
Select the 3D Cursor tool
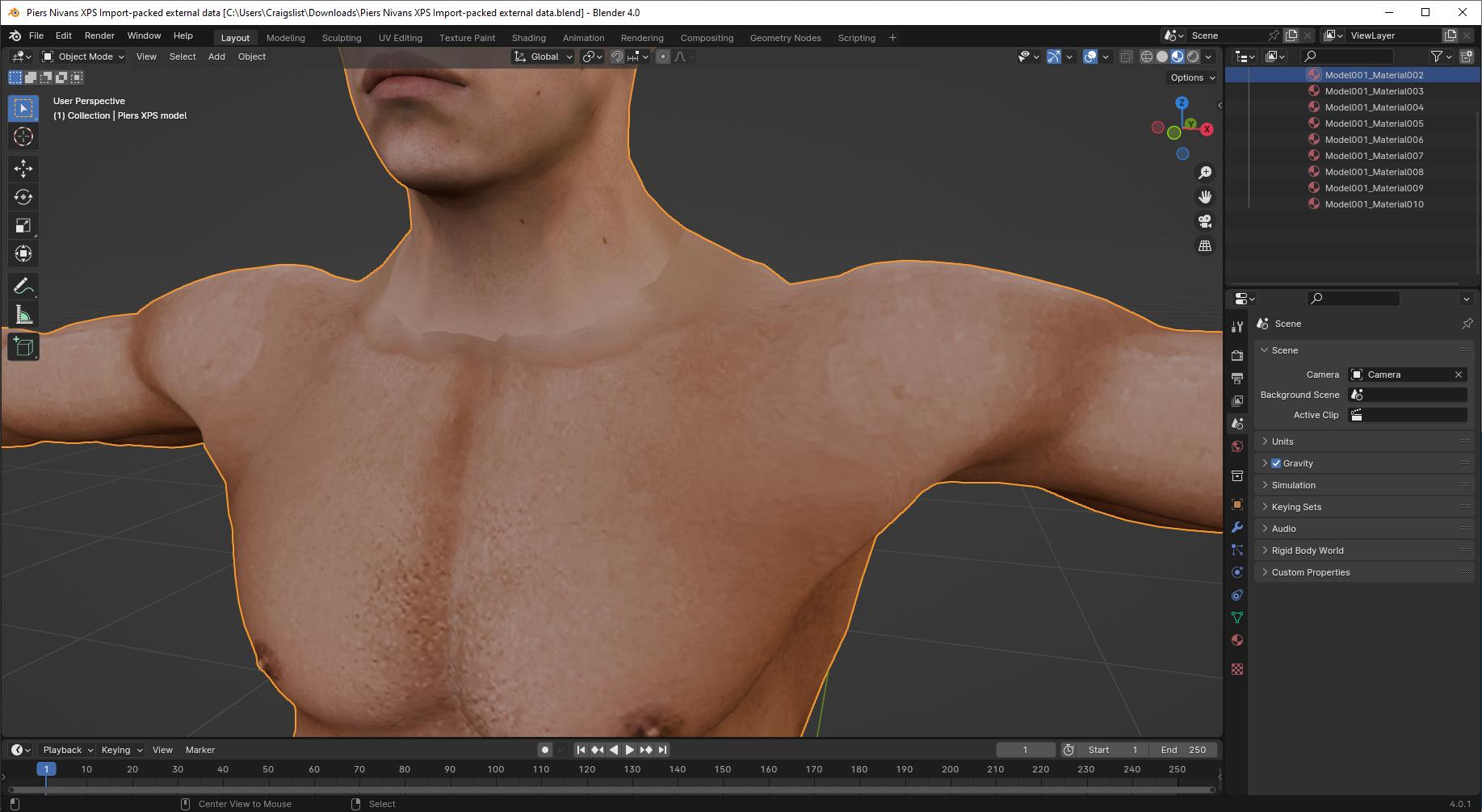23,136
